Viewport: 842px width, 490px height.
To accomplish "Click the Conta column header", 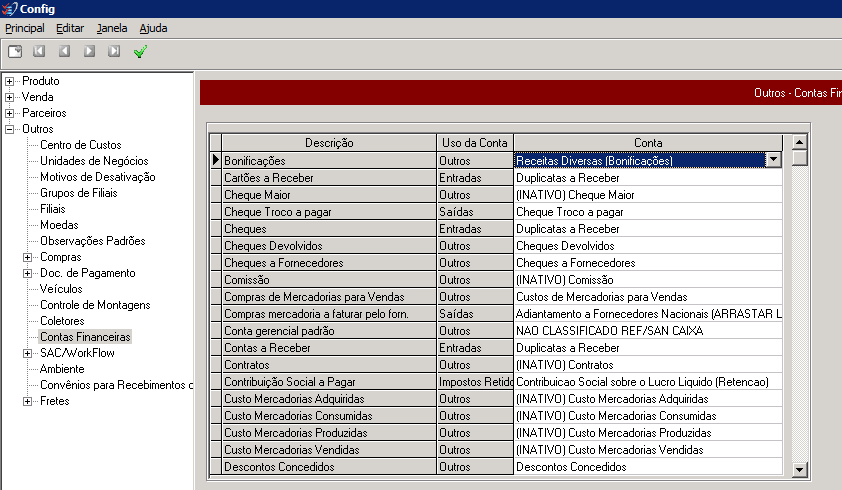I will click(x=648, y=143).
